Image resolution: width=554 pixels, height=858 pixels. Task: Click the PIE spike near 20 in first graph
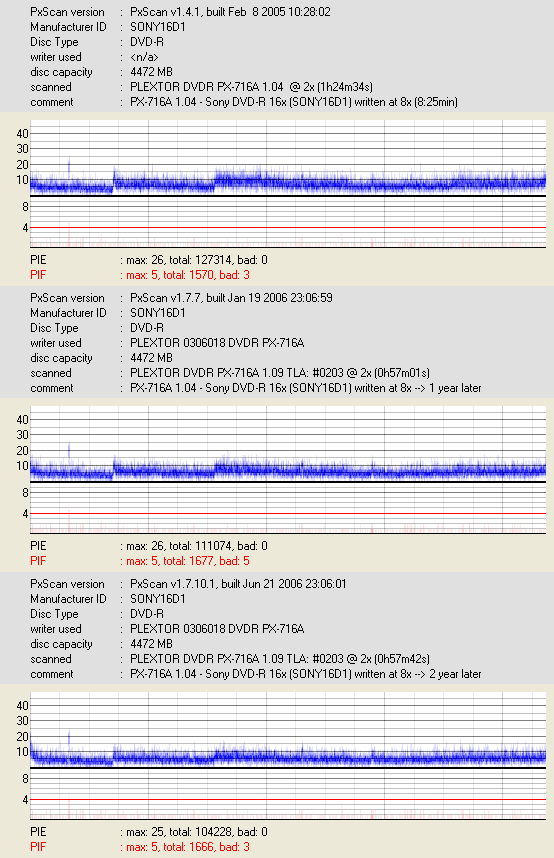(69, 165)
